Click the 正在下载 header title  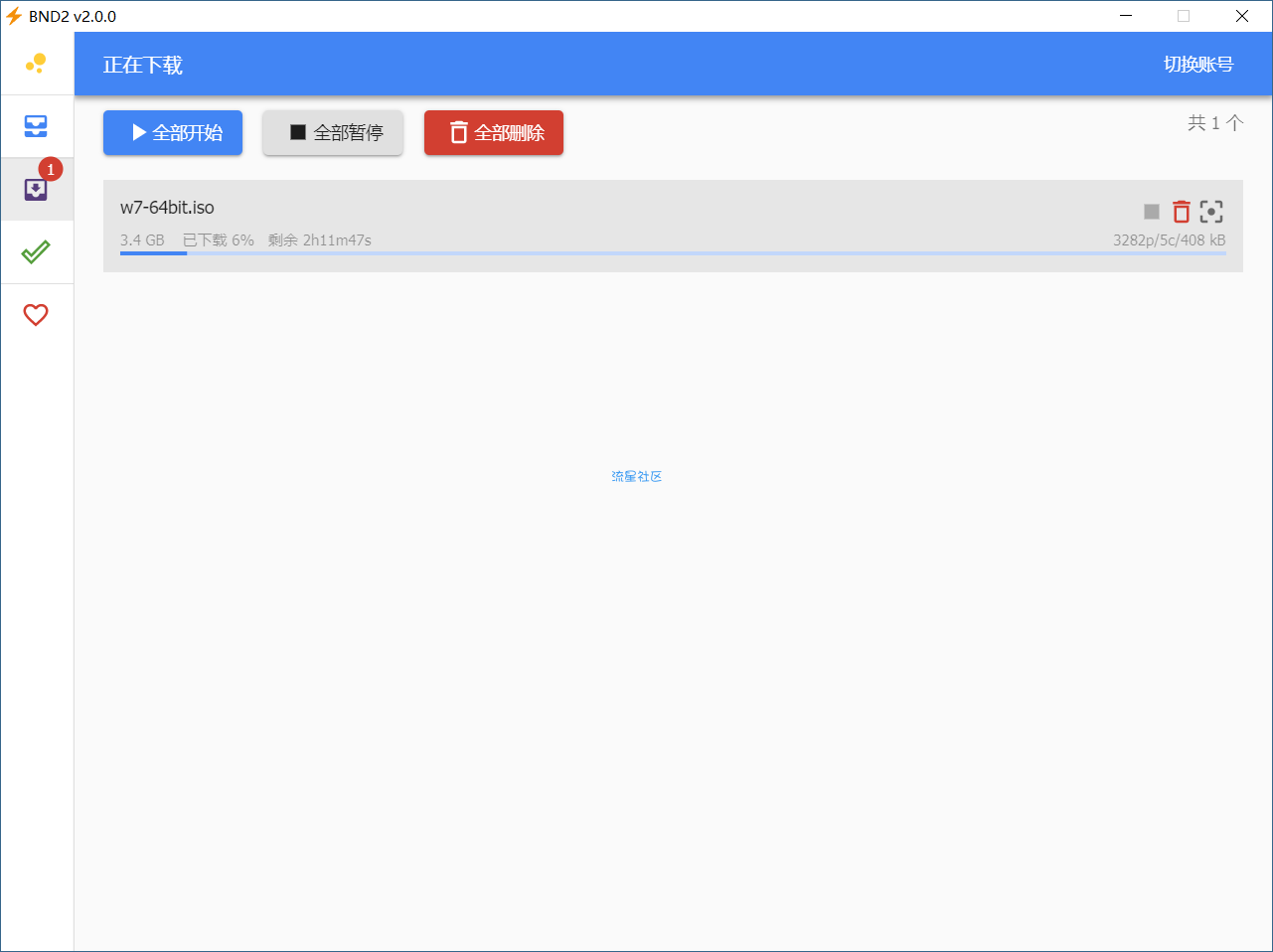point(143,66)
